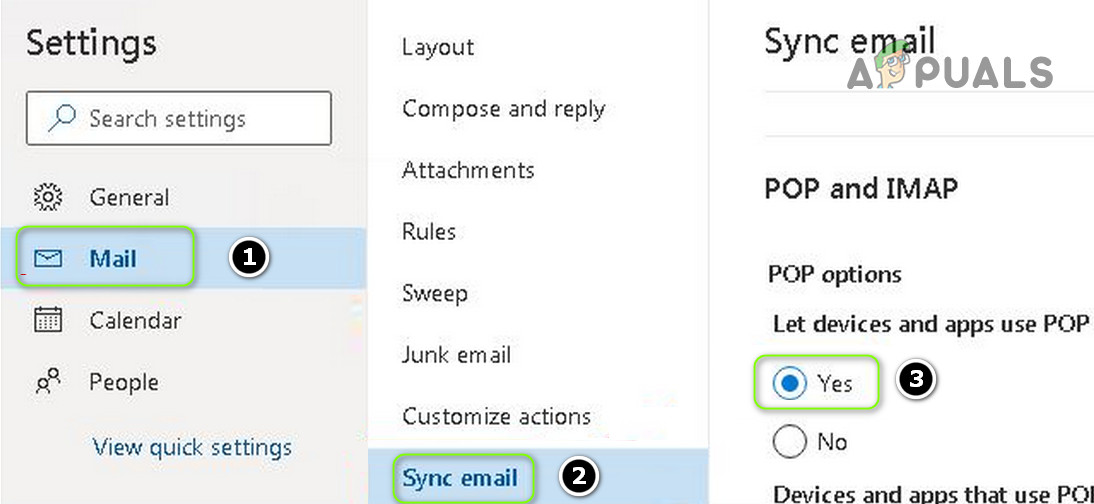Click the General gear icon
The image size is (1094, 504).
click(48, 198)
